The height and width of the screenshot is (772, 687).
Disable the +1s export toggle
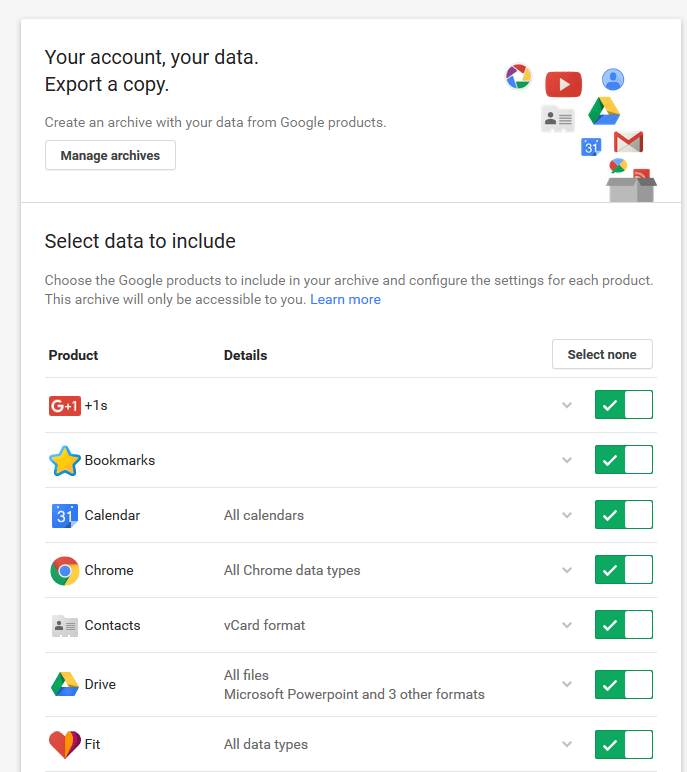coord(623,405)
